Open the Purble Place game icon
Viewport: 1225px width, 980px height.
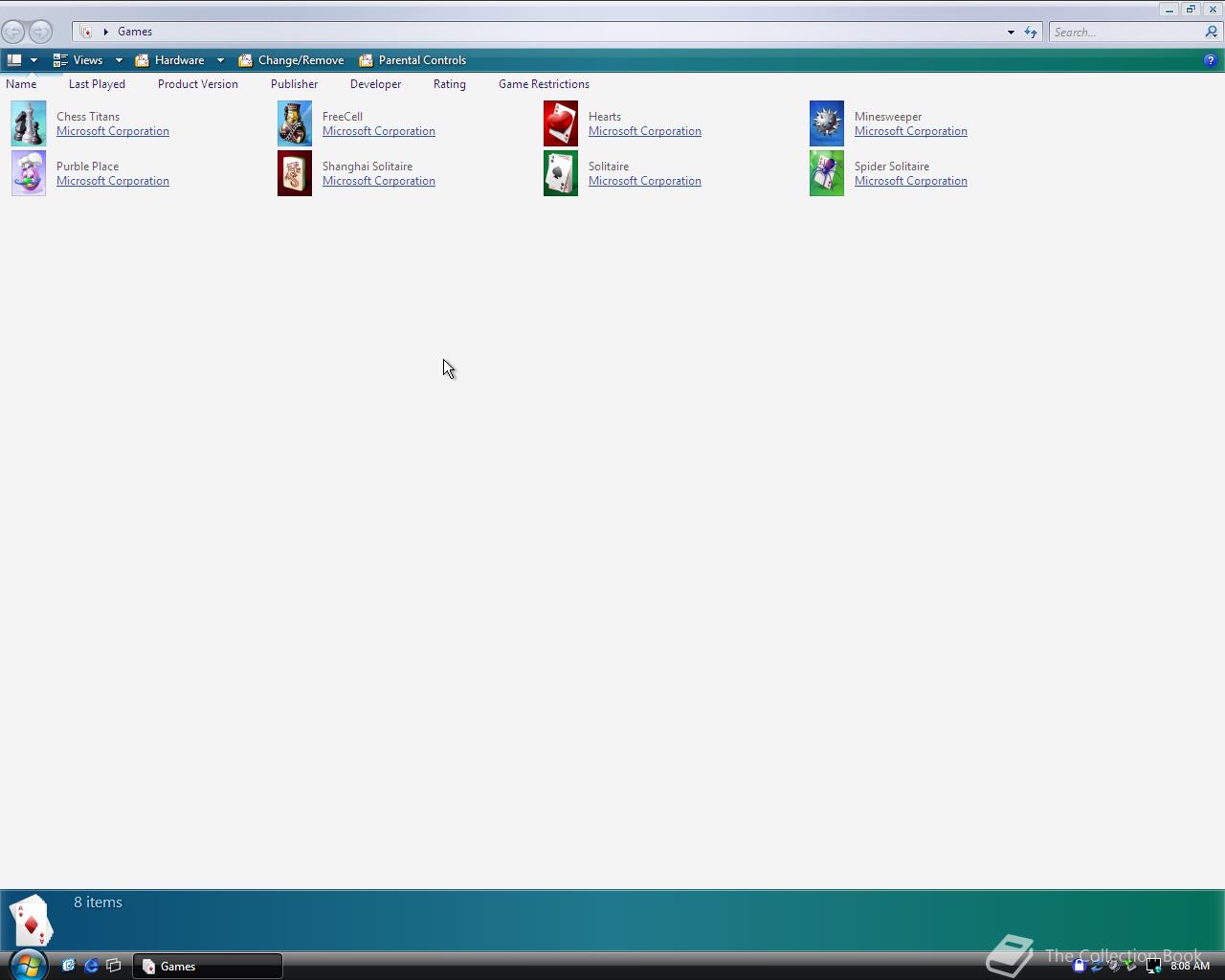pos(29,173)
